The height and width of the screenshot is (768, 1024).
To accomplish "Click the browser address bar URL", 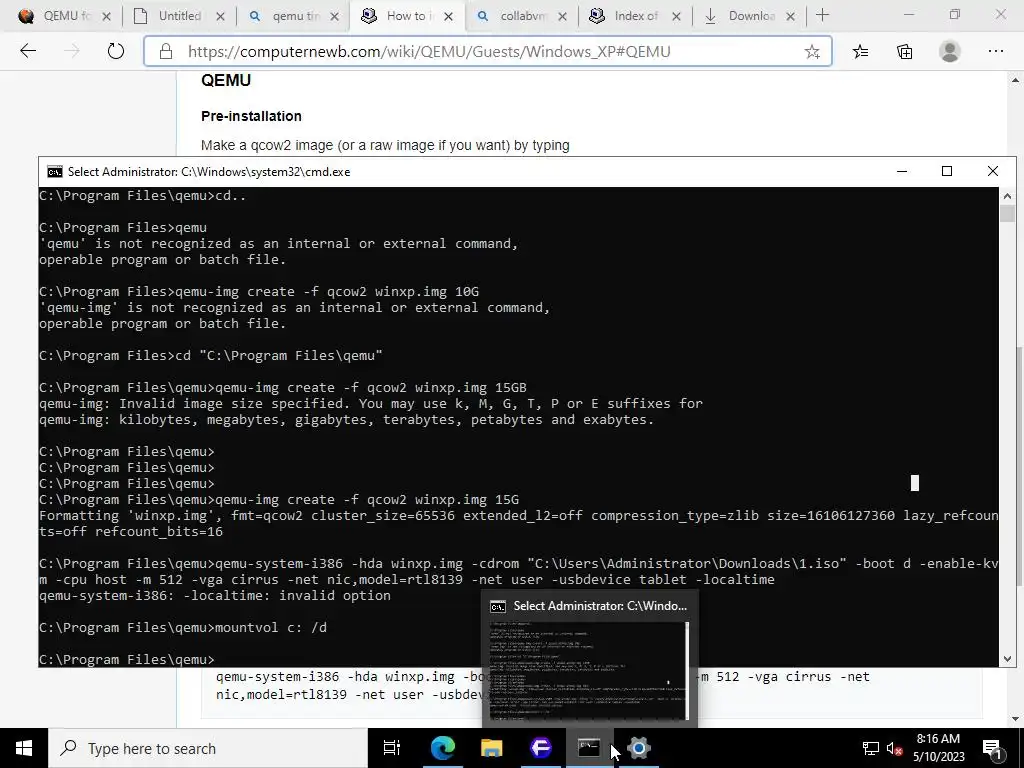I will (428, 52).
